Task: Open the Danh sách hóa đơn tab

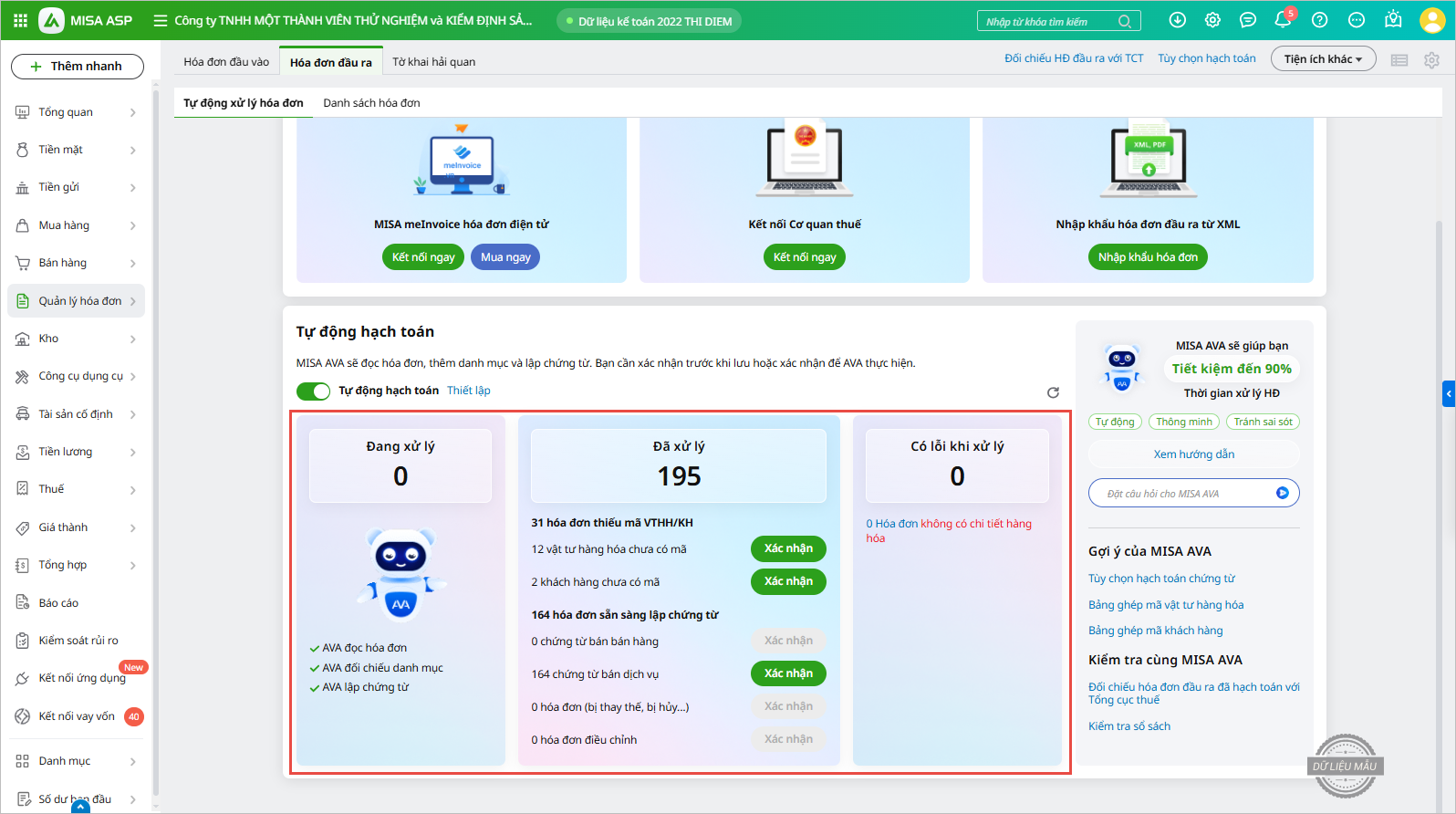Action: point(371,103)
